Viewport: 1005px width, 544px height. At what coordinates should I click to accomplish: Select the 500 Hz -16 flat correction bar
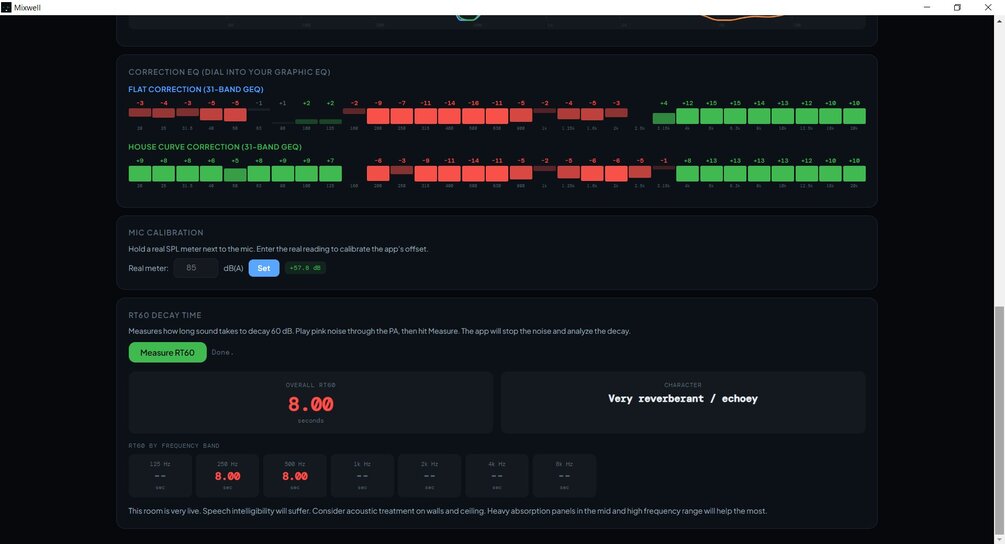[473, 116]
